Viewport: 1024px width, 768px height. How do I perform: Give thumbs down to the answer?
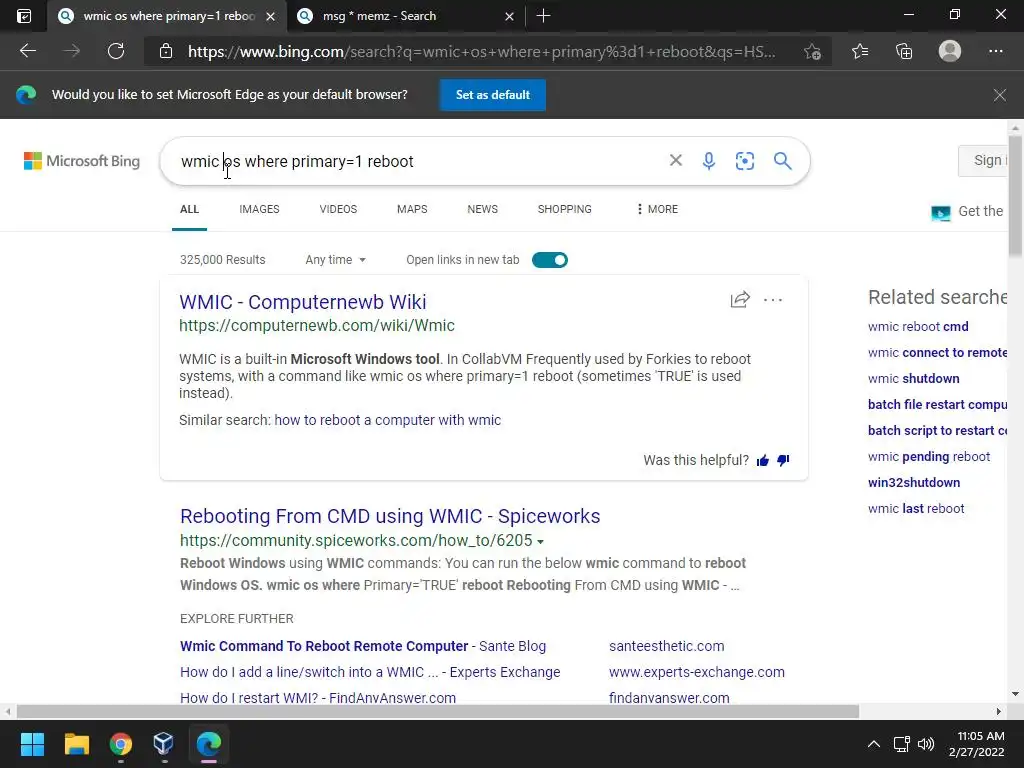pyautogui.click(x=784, y=460)
